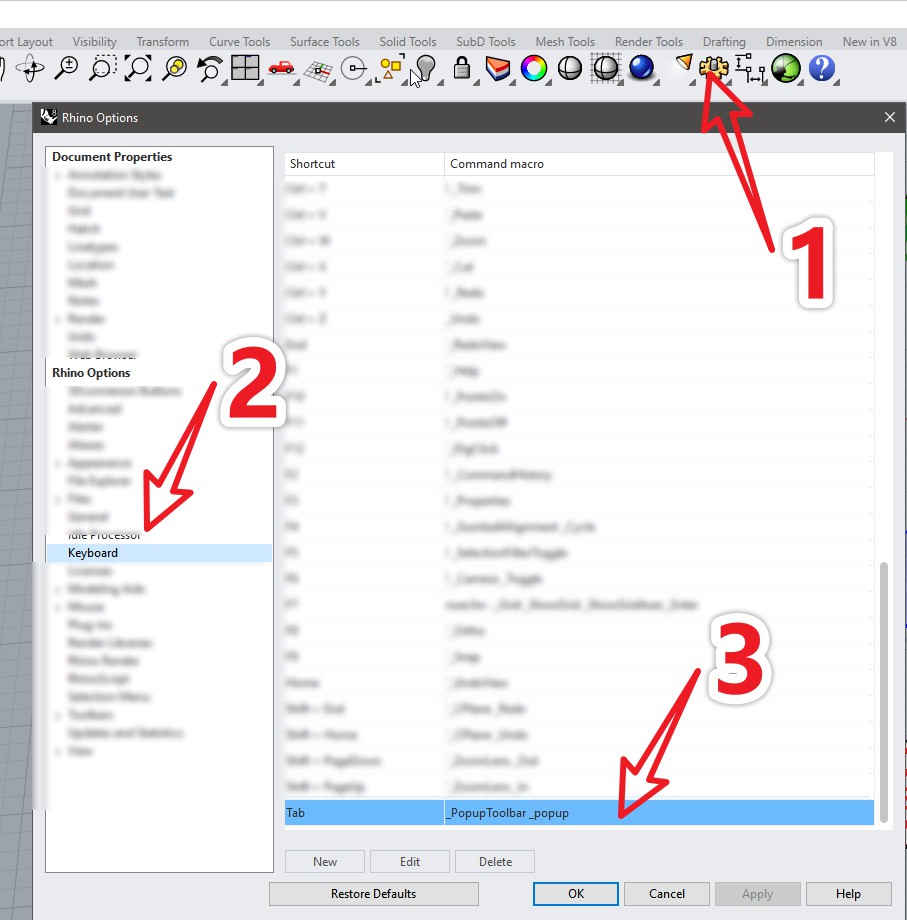The image size is (907, 920).
Task: Click the _PopupToolbar _popup macro cell
Action: tap(659, 813)
